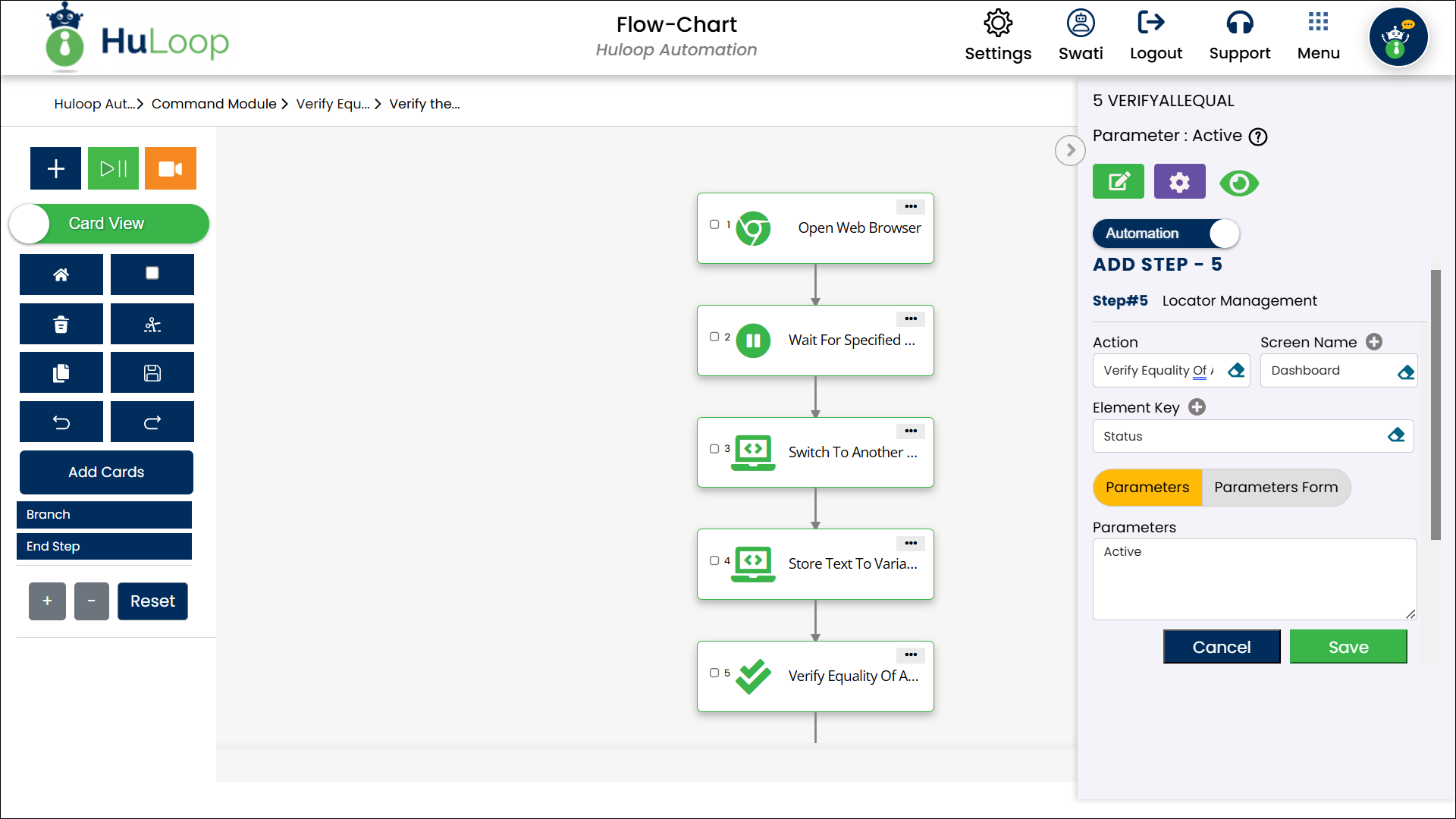1456x819 pixels.
Task: Open the three-dots menu on Open Web Browser card
Action: pyautogui.click(x=911, y=207)
